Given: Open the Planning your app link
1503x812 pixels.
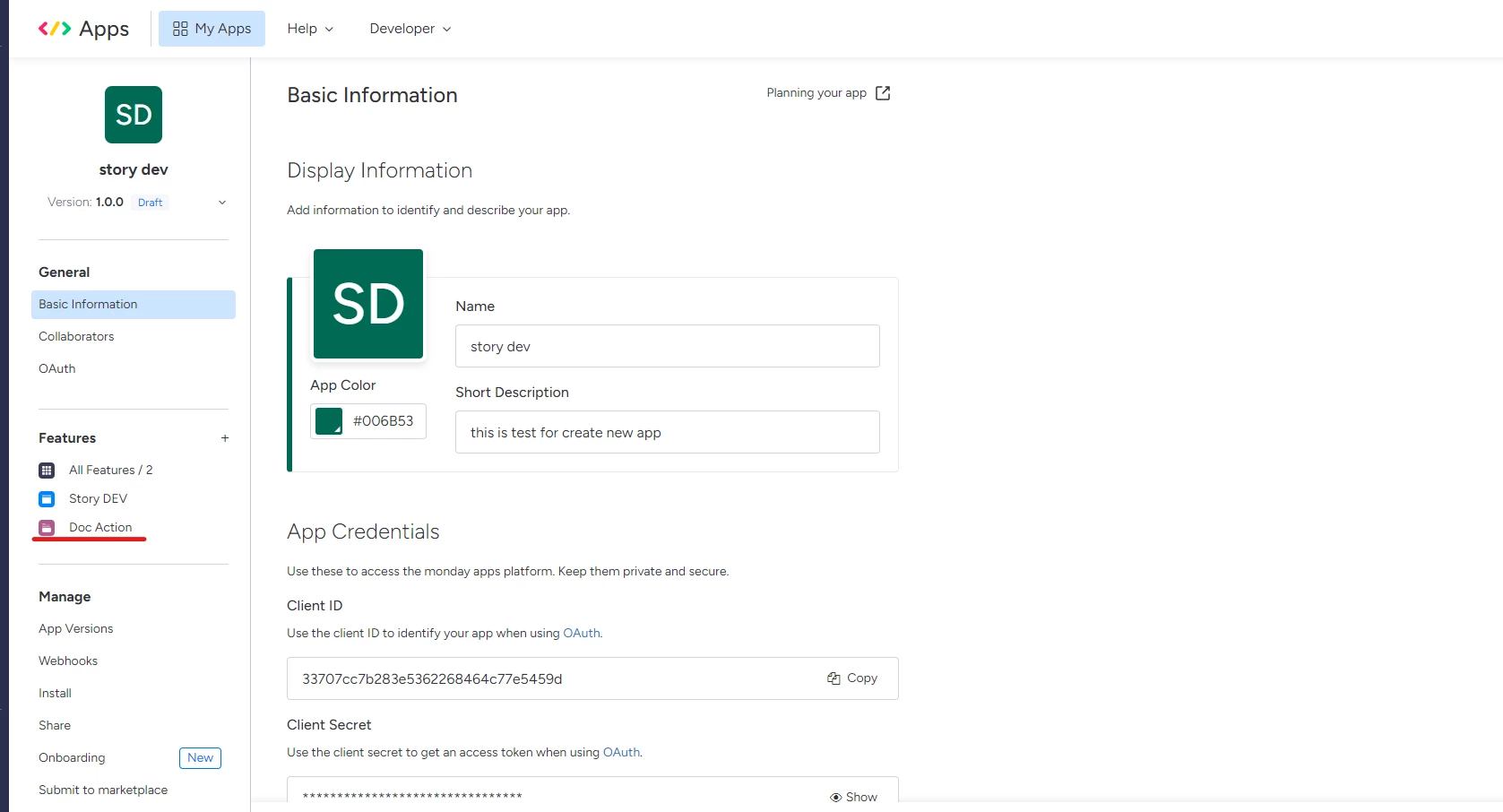Looking at the screenshot, I should tap(816, 93).
